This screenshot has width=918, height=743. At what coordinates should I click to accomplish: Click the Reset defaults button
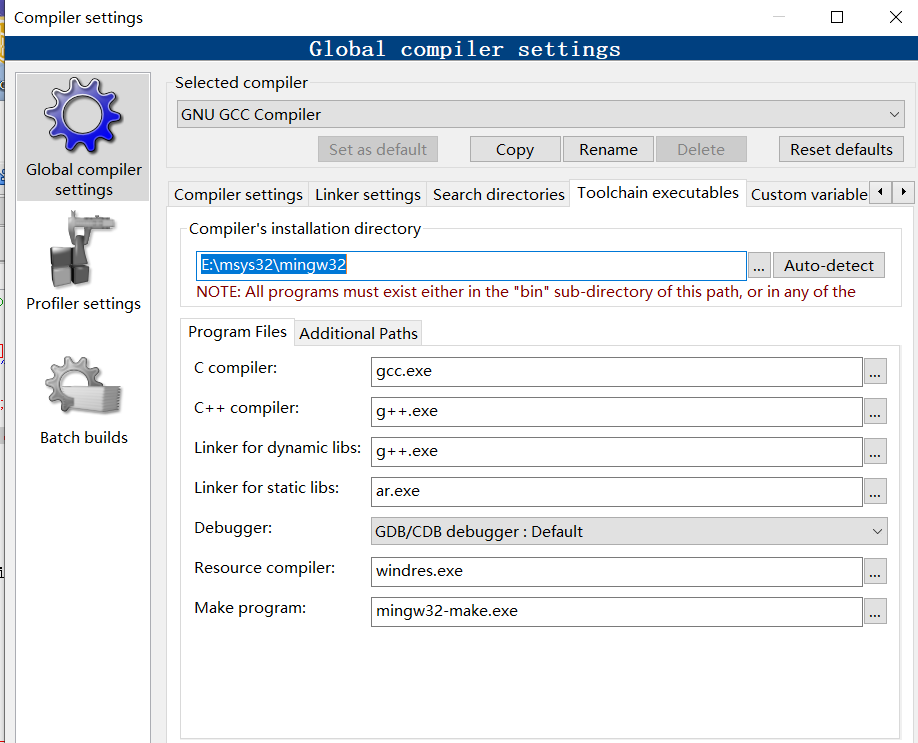841,149
